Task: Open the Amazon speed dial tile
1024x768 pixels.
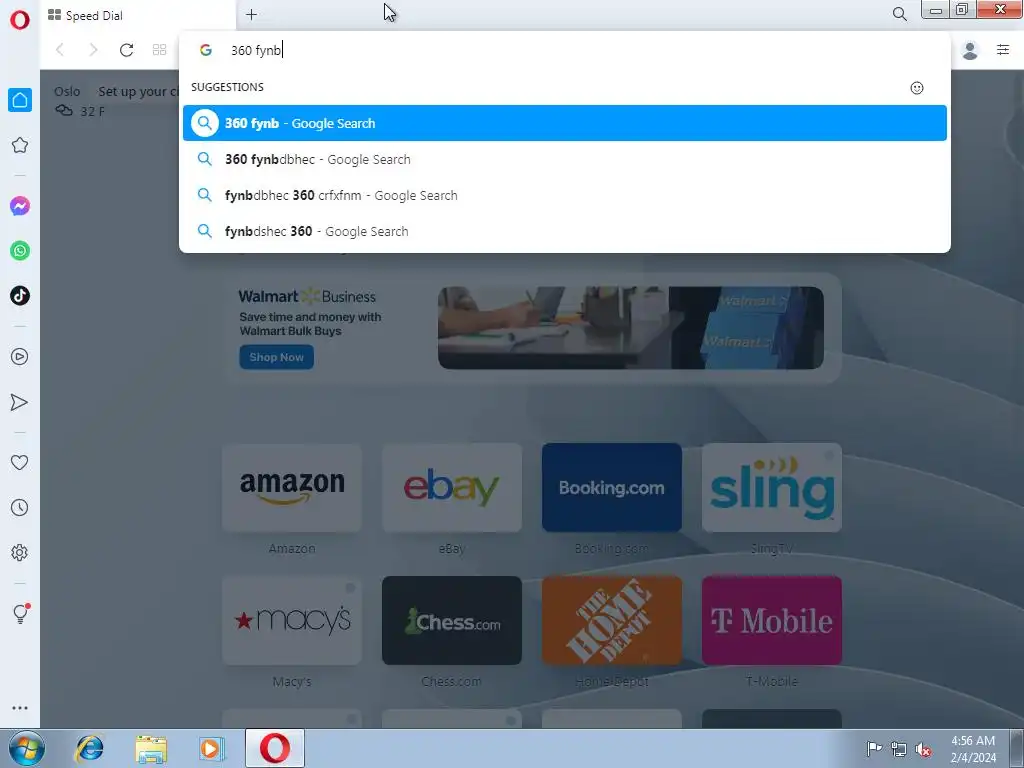Action: (x=291, y=487)
